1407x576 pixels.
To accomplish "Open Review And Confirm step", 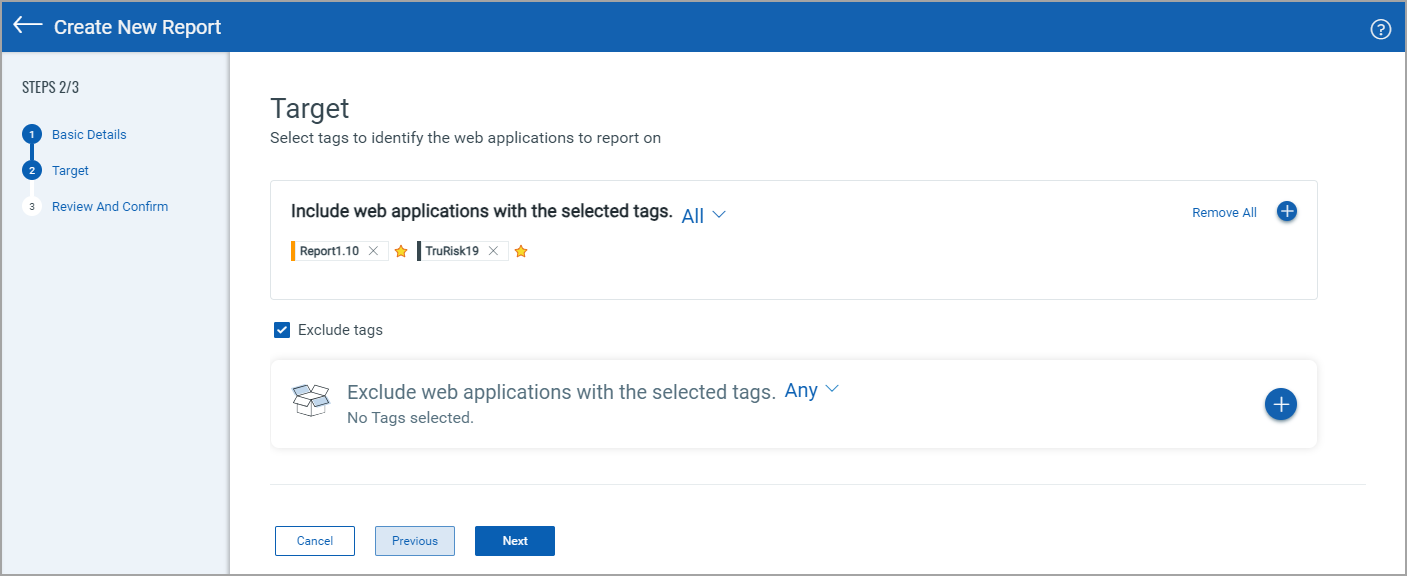I will coord(110,207).
